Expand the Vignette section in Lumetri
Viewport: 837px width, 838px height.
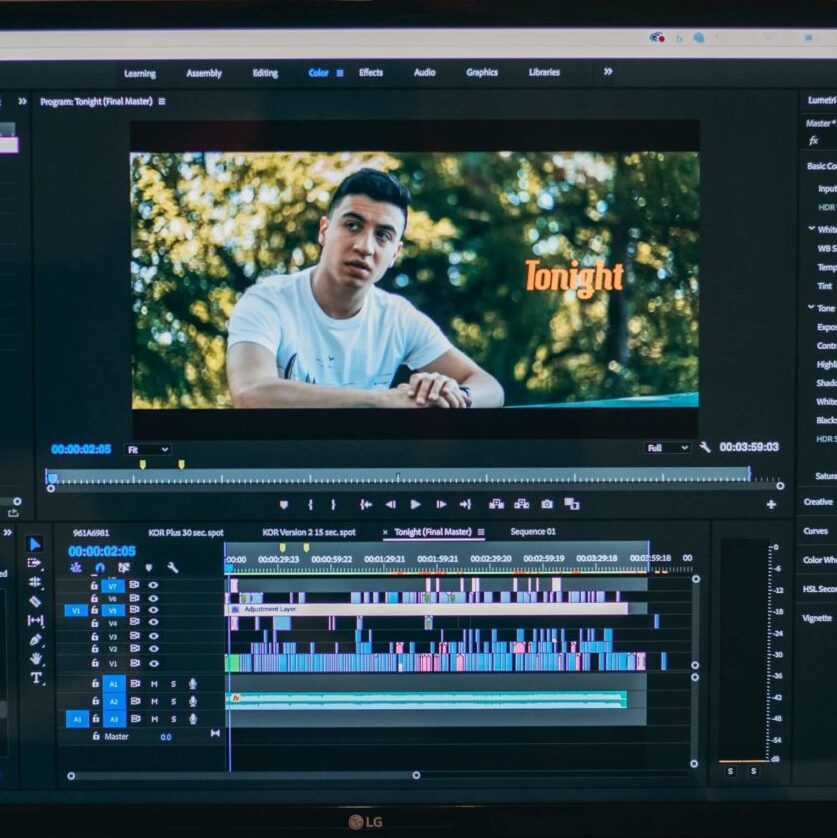coord(817,618)
